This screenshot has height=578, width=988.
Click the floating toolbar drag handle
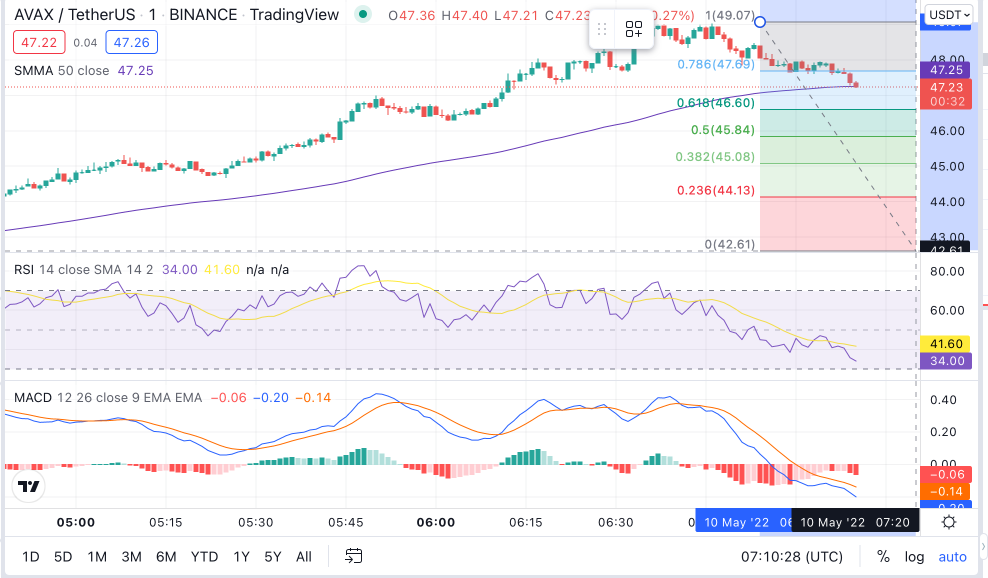pyautogui.click(x=602, y=29)
